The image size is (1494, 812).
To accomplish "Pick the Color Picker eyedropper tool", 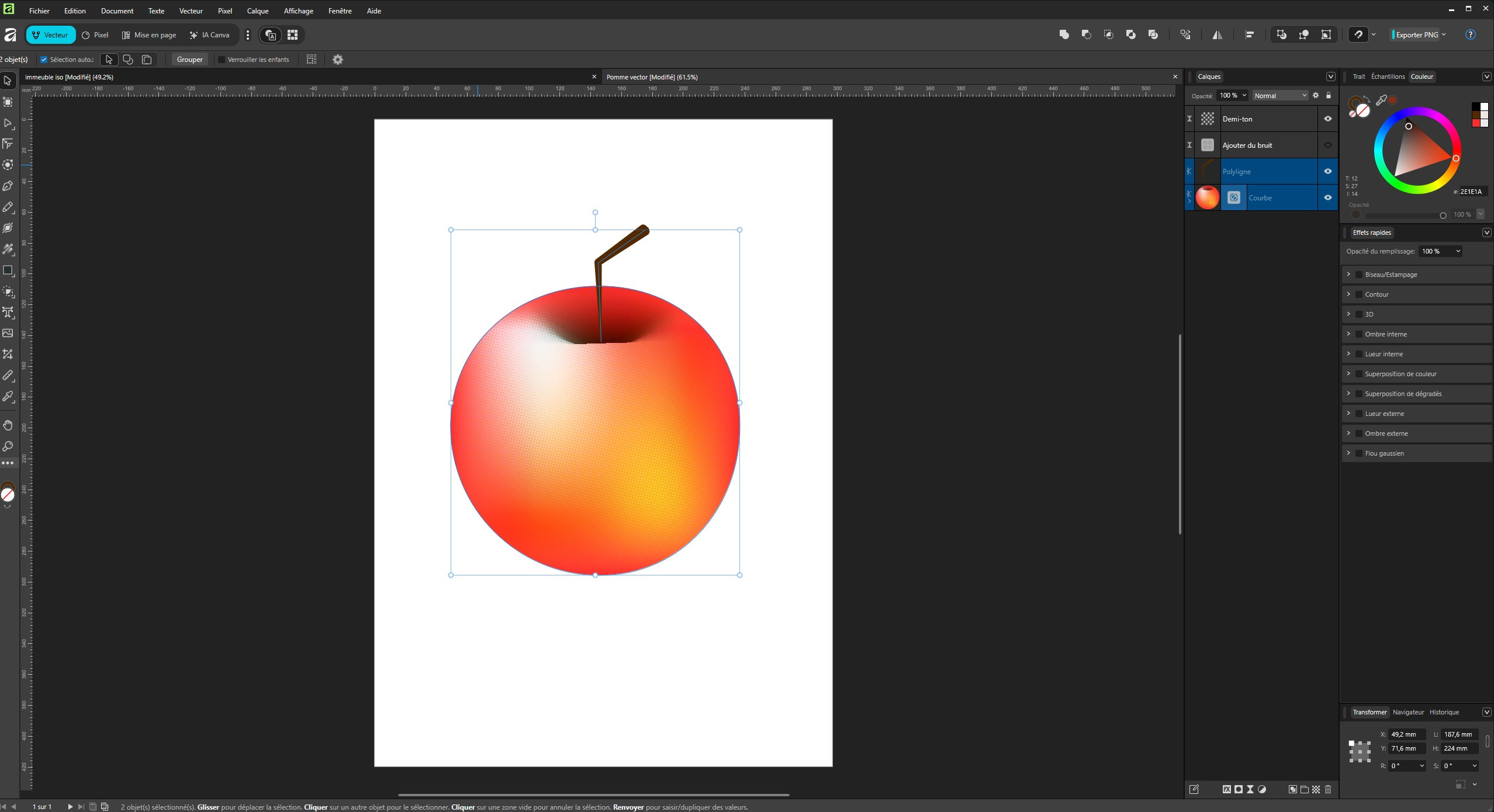I will 8,397.
